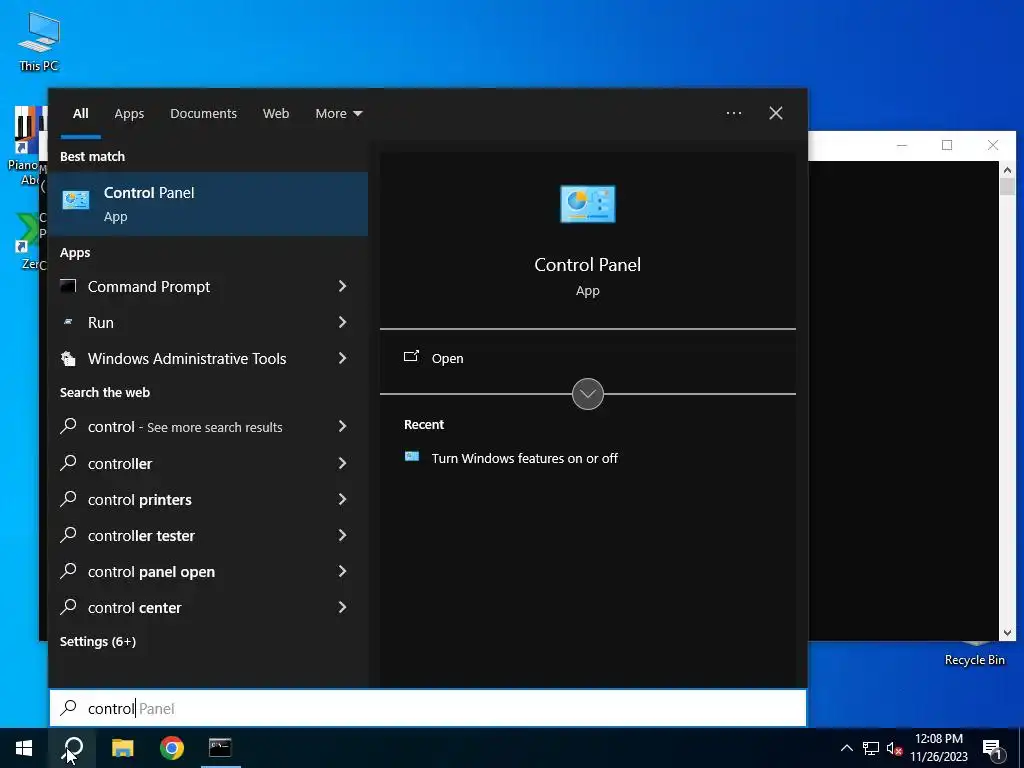Expand control center suggestion arrow
This screenshot has width=1024, height=768.
coord(342,607)
